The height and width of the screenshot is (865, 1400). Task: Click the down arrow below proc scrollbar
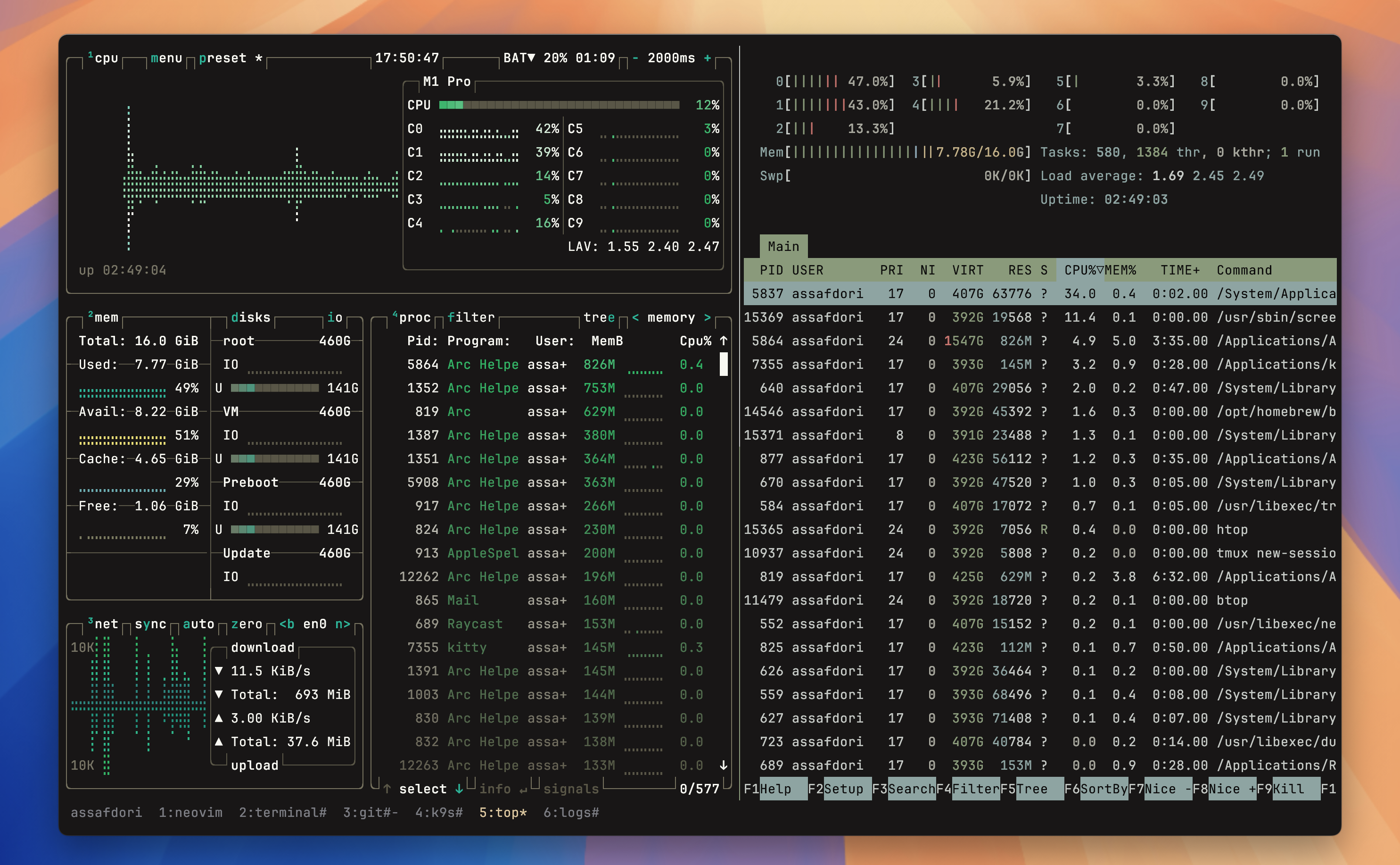724,765
